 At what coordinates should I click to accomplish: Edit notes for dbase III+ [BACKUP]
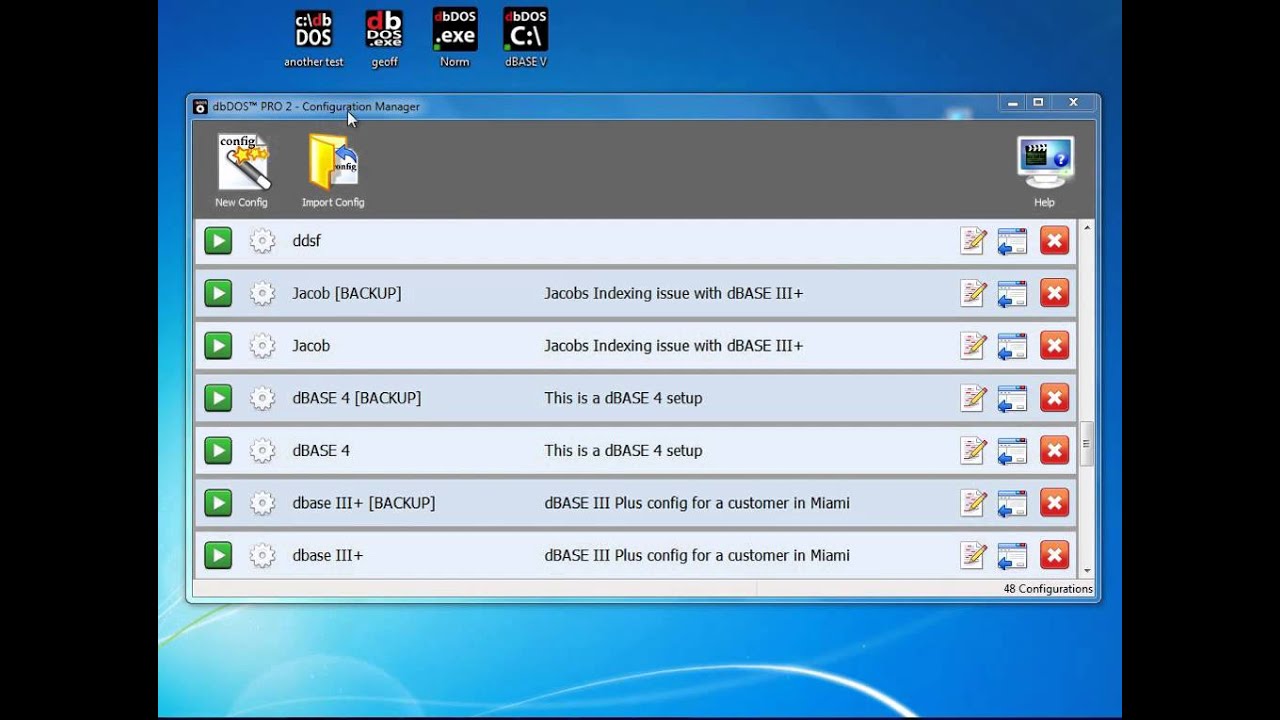(973, 503)
